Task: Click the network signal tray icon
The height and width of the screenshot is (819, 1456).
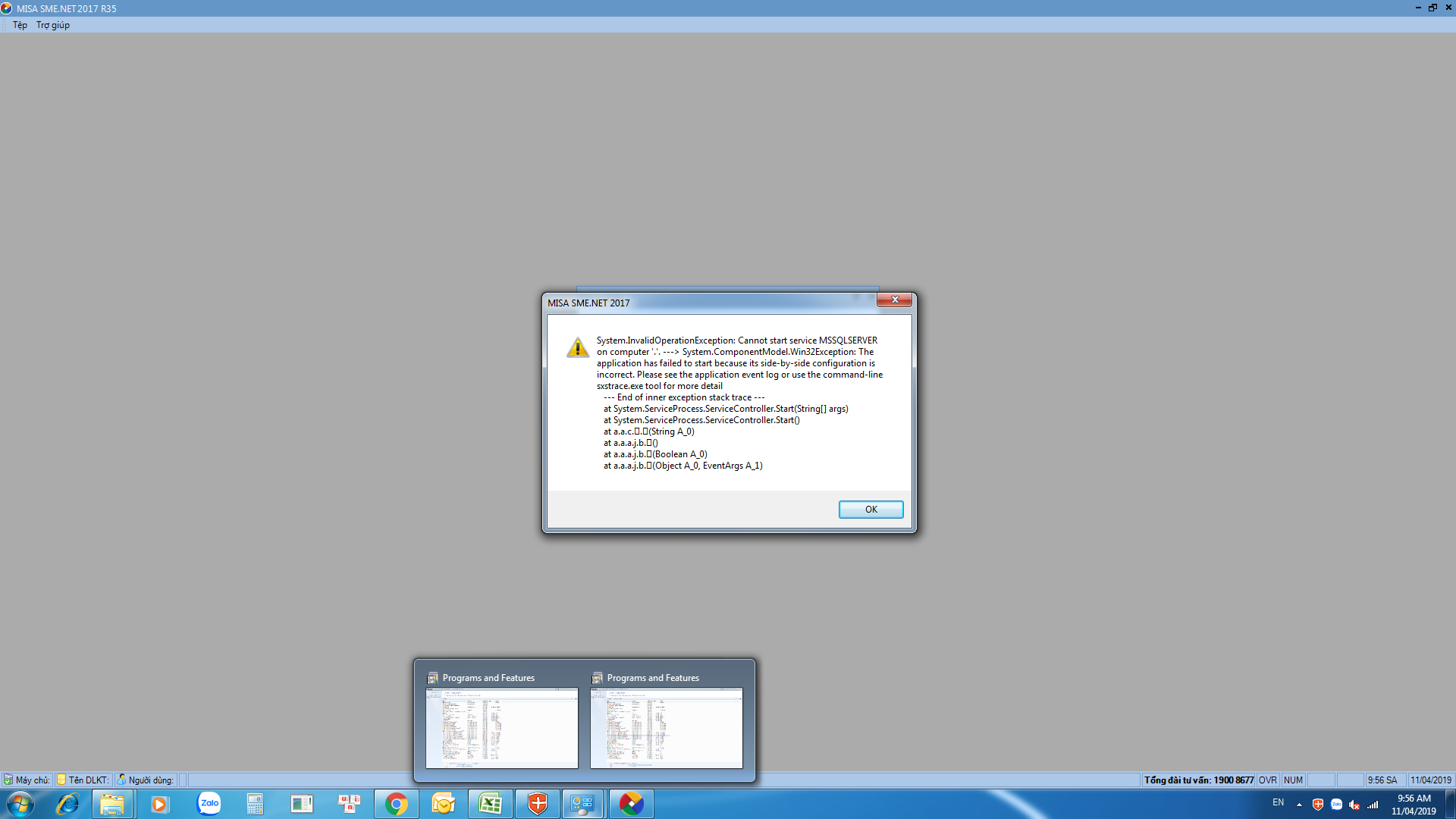Action: pyautogui.click(x=1373, y=805)
